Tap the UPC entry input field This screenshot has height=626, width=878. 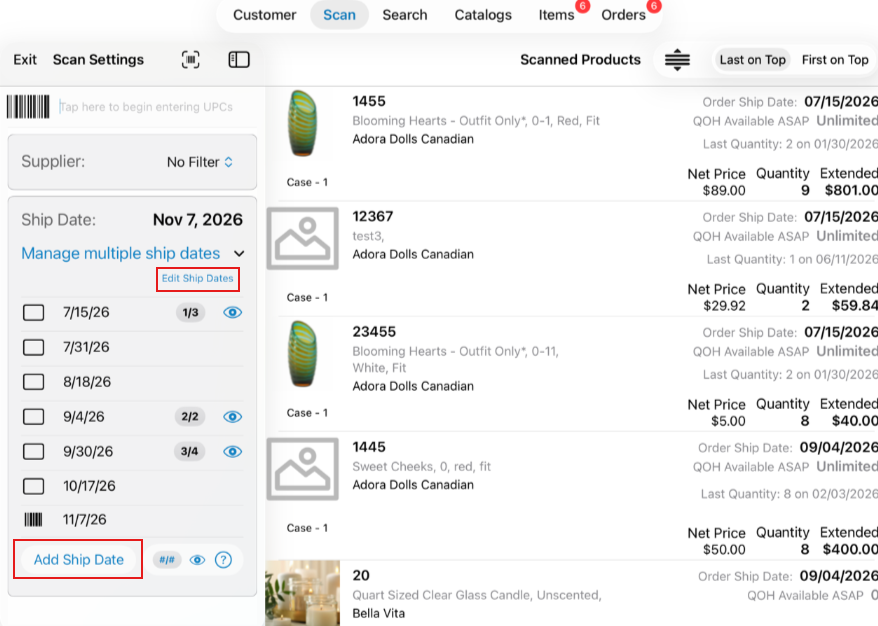coord(157,107)
